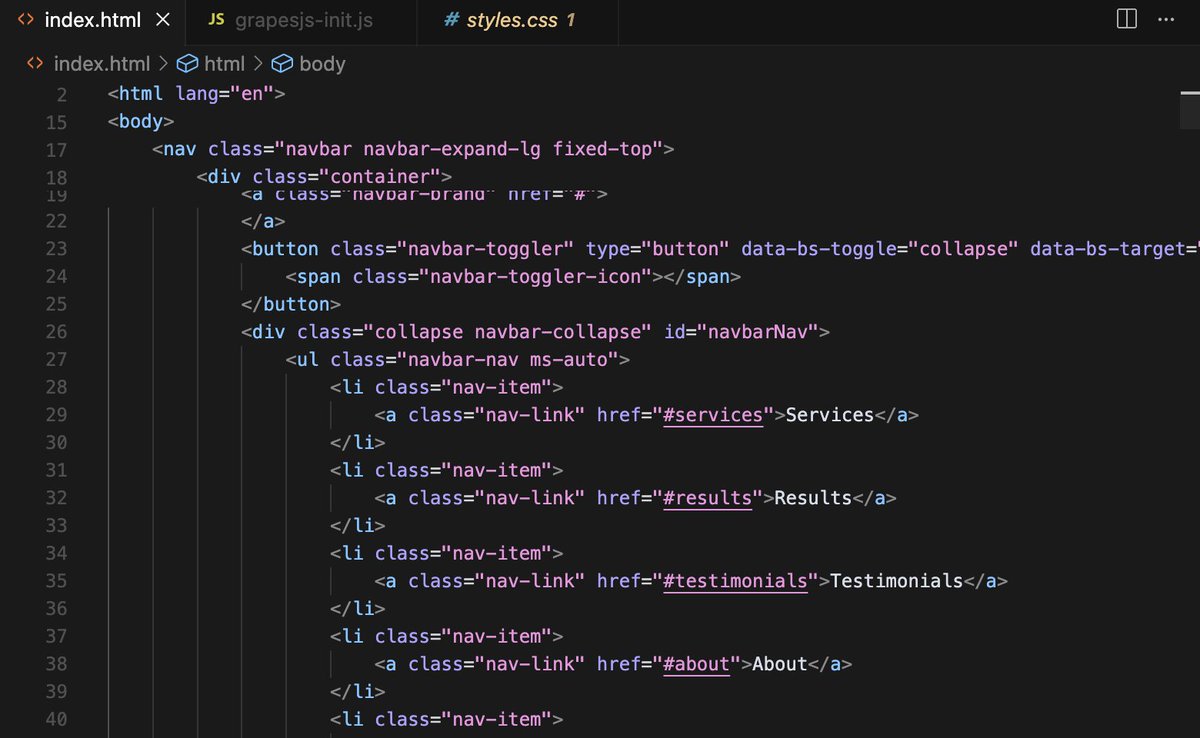1200x738 pixels.
Task: Click the cube icon before body breadcrumb
Action: tap(282, 64)
